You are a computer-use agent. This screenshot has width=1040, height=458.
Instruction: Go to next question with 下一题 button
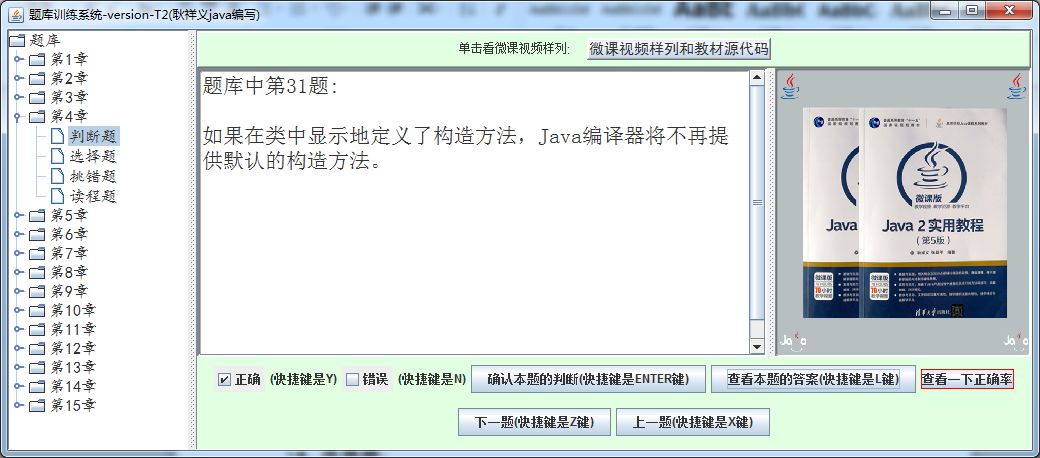pyautogui.click(x=534, y=422)
